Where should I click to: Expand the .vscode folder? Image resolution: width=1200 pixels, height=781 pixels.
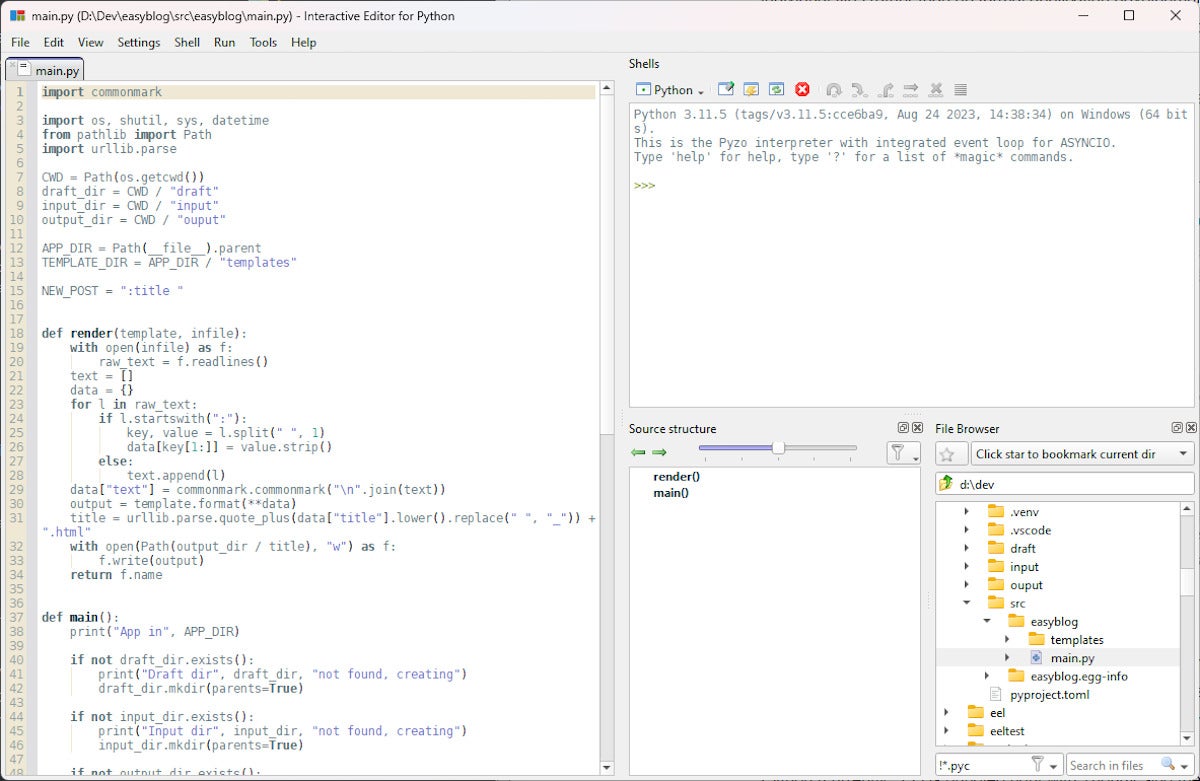point(966,530)
